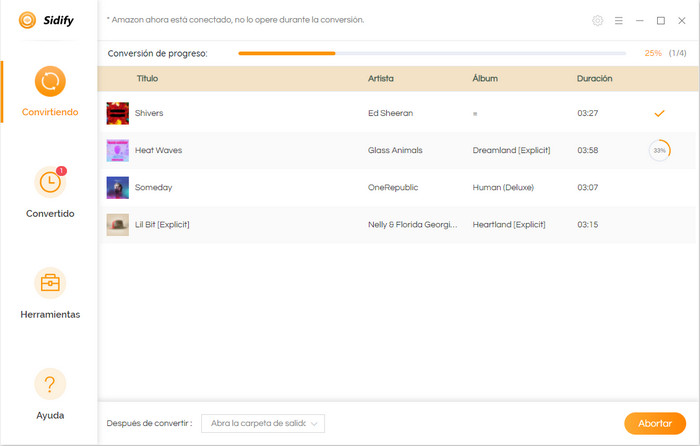Select the Someday song title
This screenshot has height=446, width=700.
pos(154,188)
